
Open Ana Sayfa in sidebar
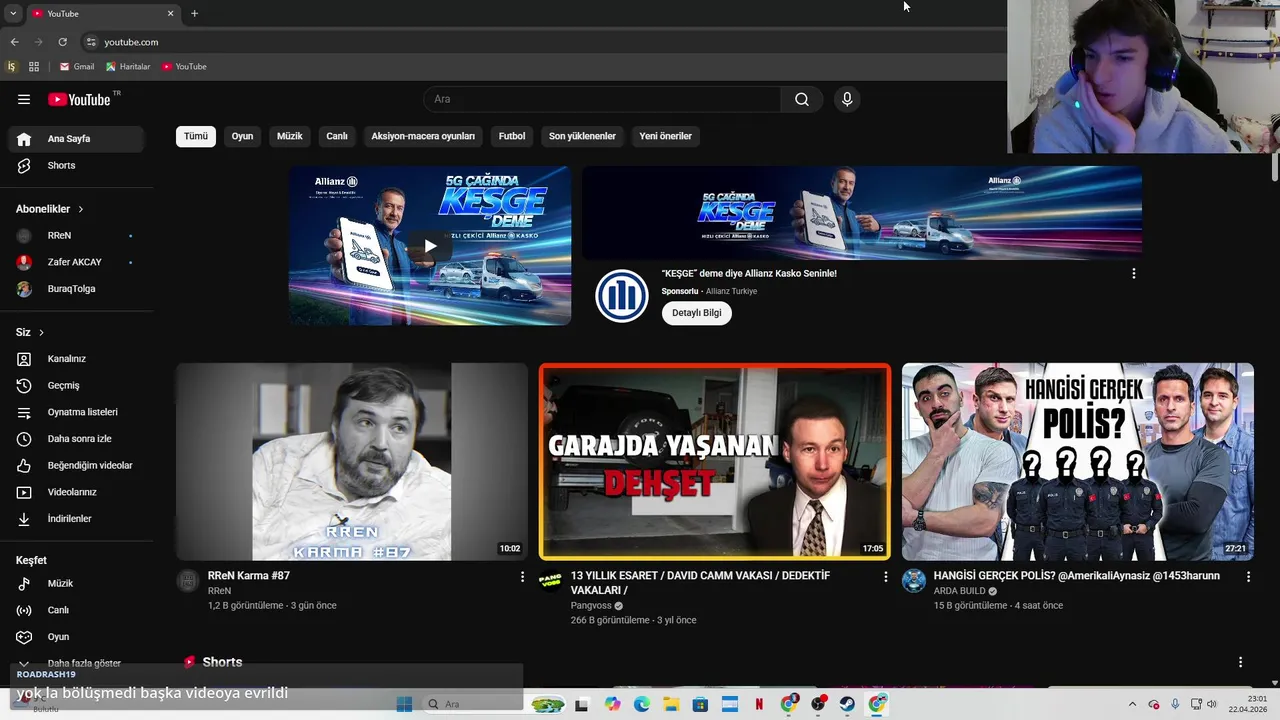[x=76, y=139]
